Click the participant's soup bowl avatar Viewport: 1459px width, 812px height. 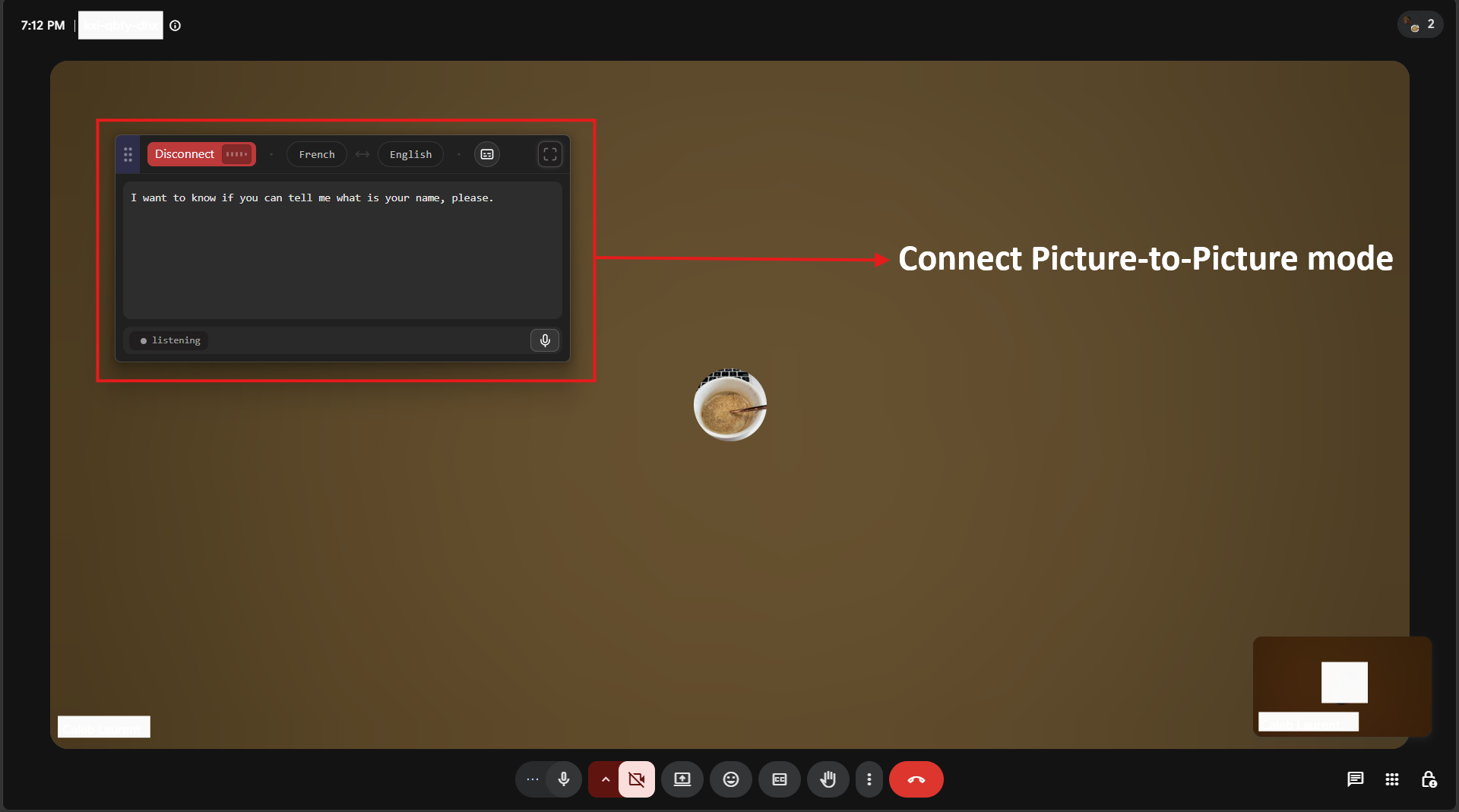click(730, 405)
